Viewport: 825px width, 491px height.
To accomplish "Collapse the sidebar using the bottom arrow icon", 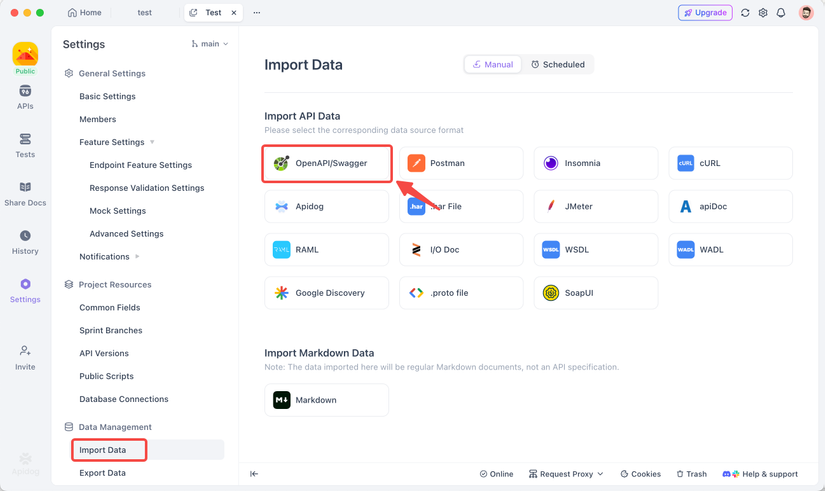I will pos(254,474).
